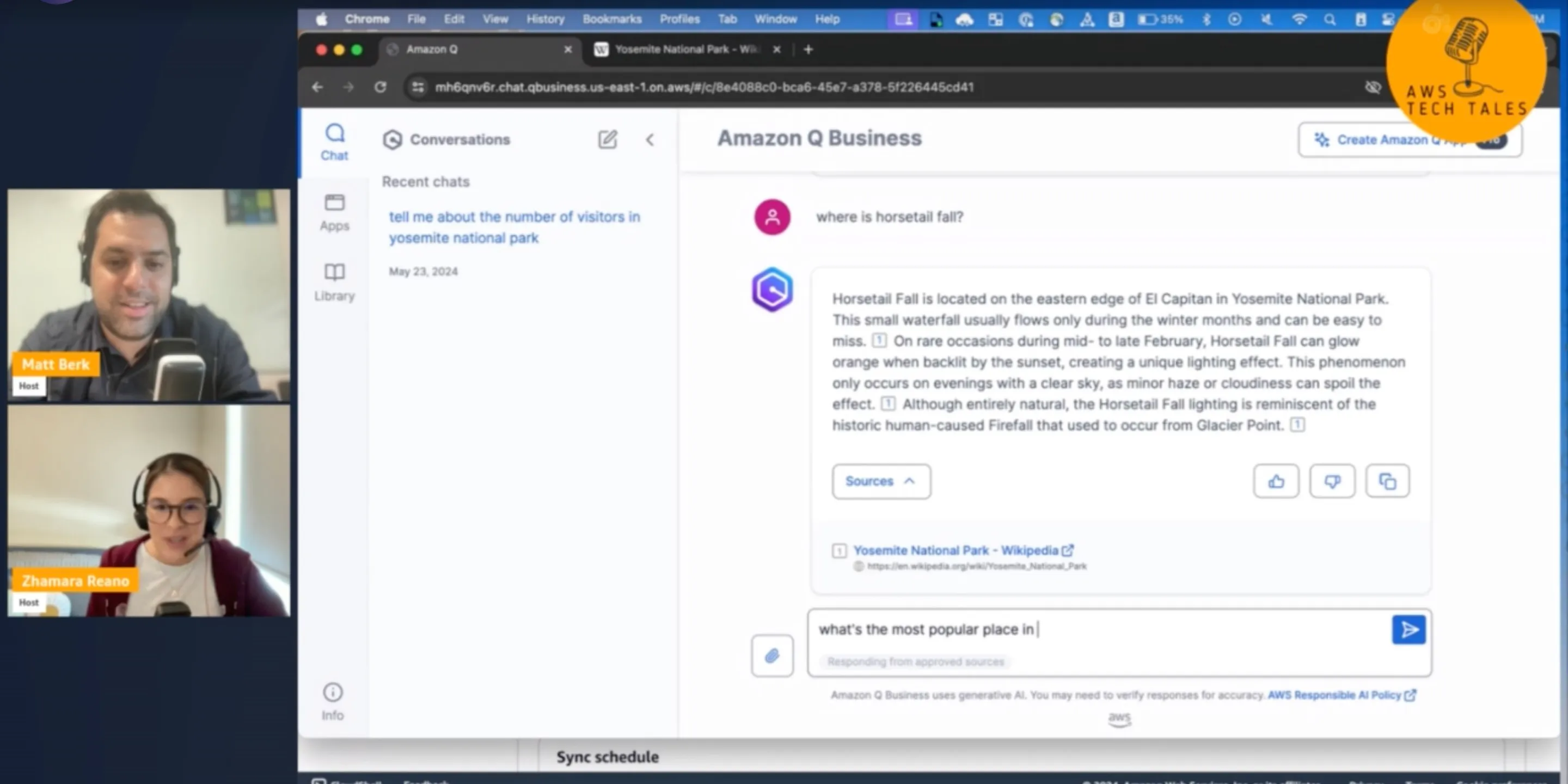Go back in Chrome browser
1568x784 pixels.
coord(317,87)
